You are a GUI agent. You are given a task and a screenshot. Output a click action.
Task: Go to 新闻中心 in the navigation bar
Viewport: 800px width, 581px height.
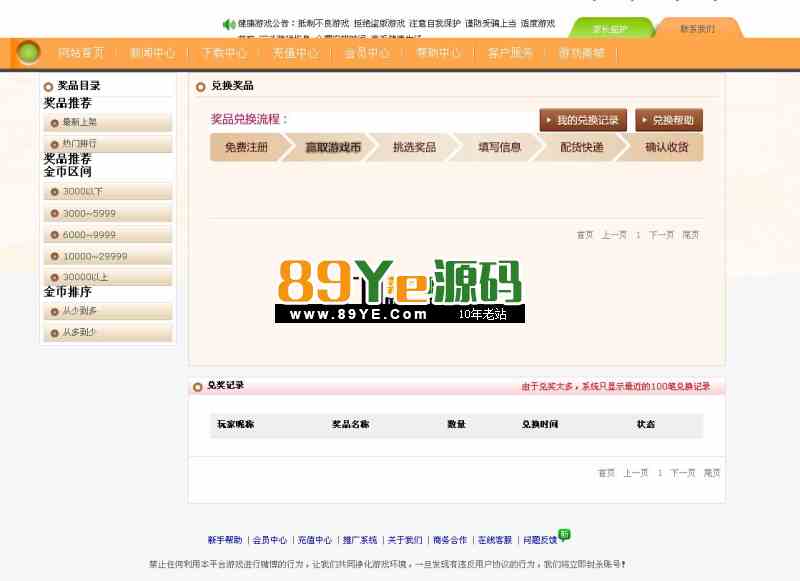pyautogui.click(x=152, y=53)
